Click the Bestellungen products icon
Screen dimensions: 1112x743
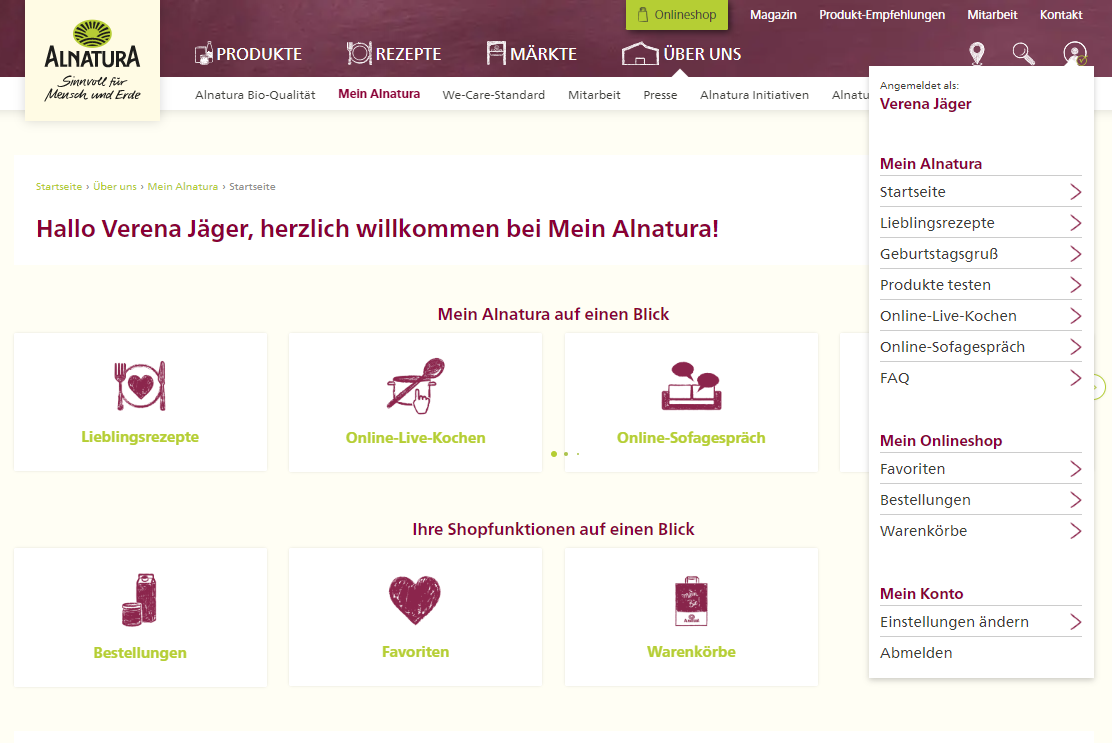(x=140, y=600)
